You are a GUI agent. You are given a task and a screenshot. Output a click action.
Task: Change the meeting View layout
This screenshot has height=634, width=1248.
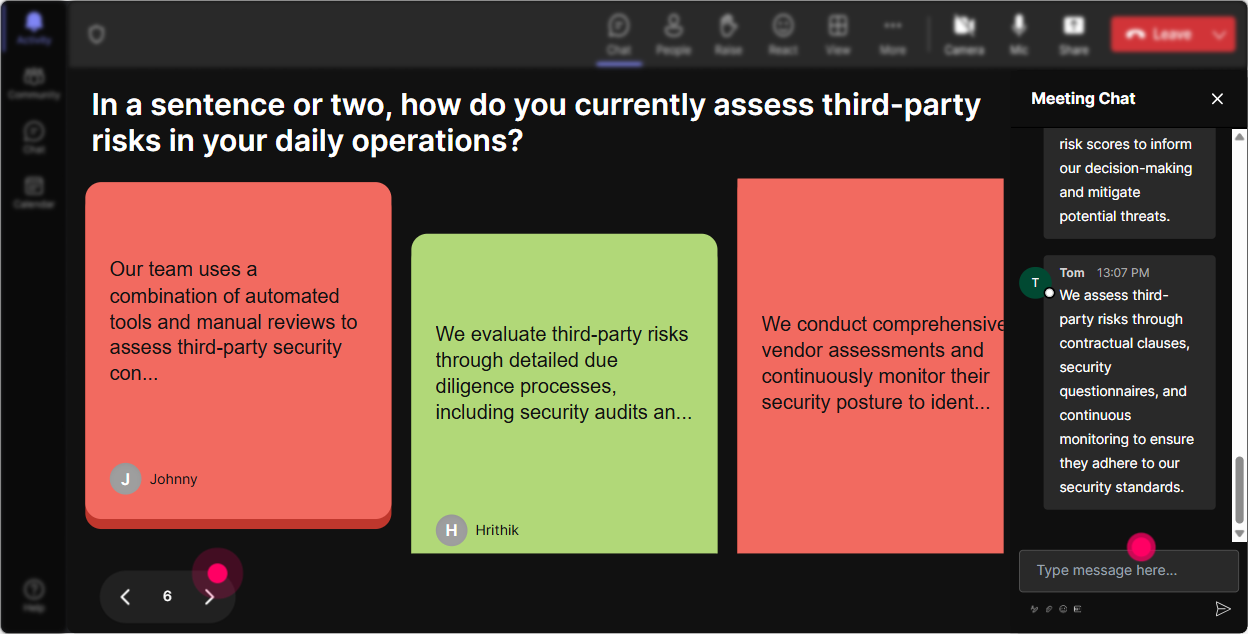pyautogui.click(x=838, y=34)
